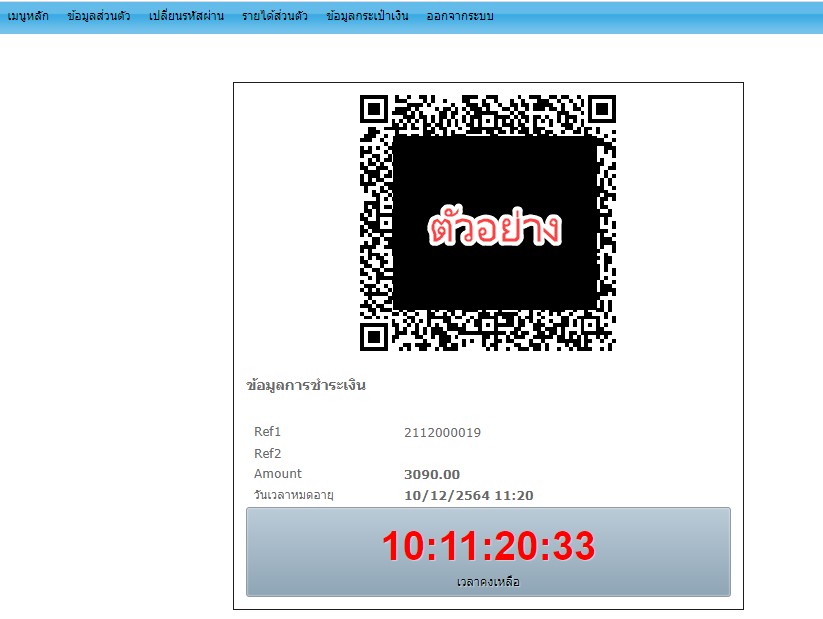The width and height of the screenshot is (823, 619).
Task: Click the ข้อมูลการชำระเงิน heading
Action: click(306, 385)
